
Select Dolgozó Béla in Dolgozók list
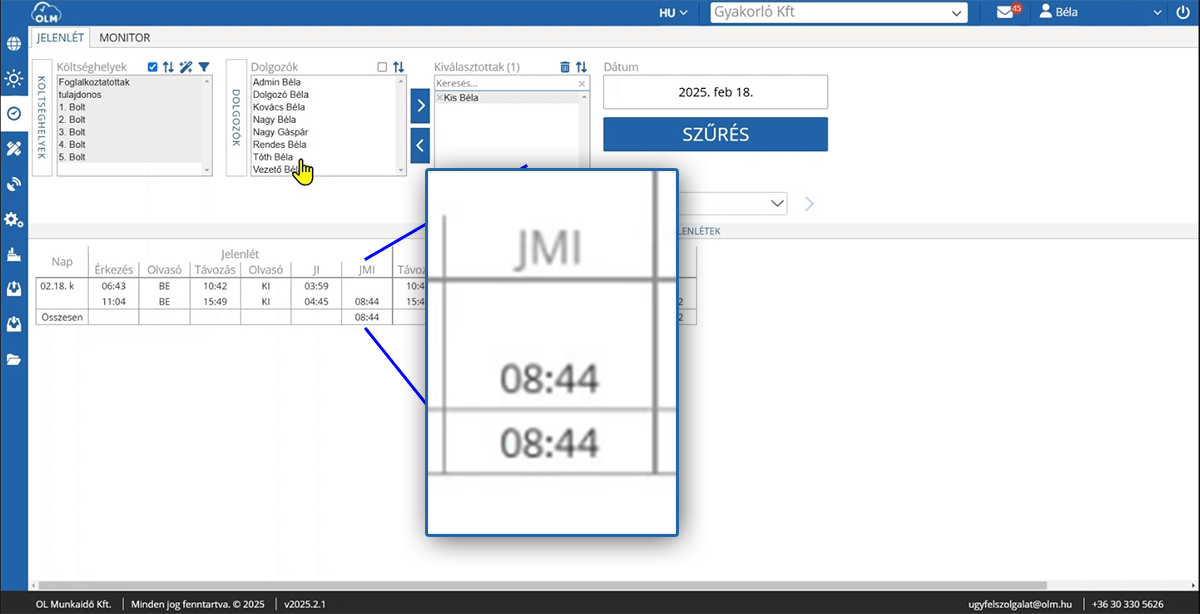324,94
